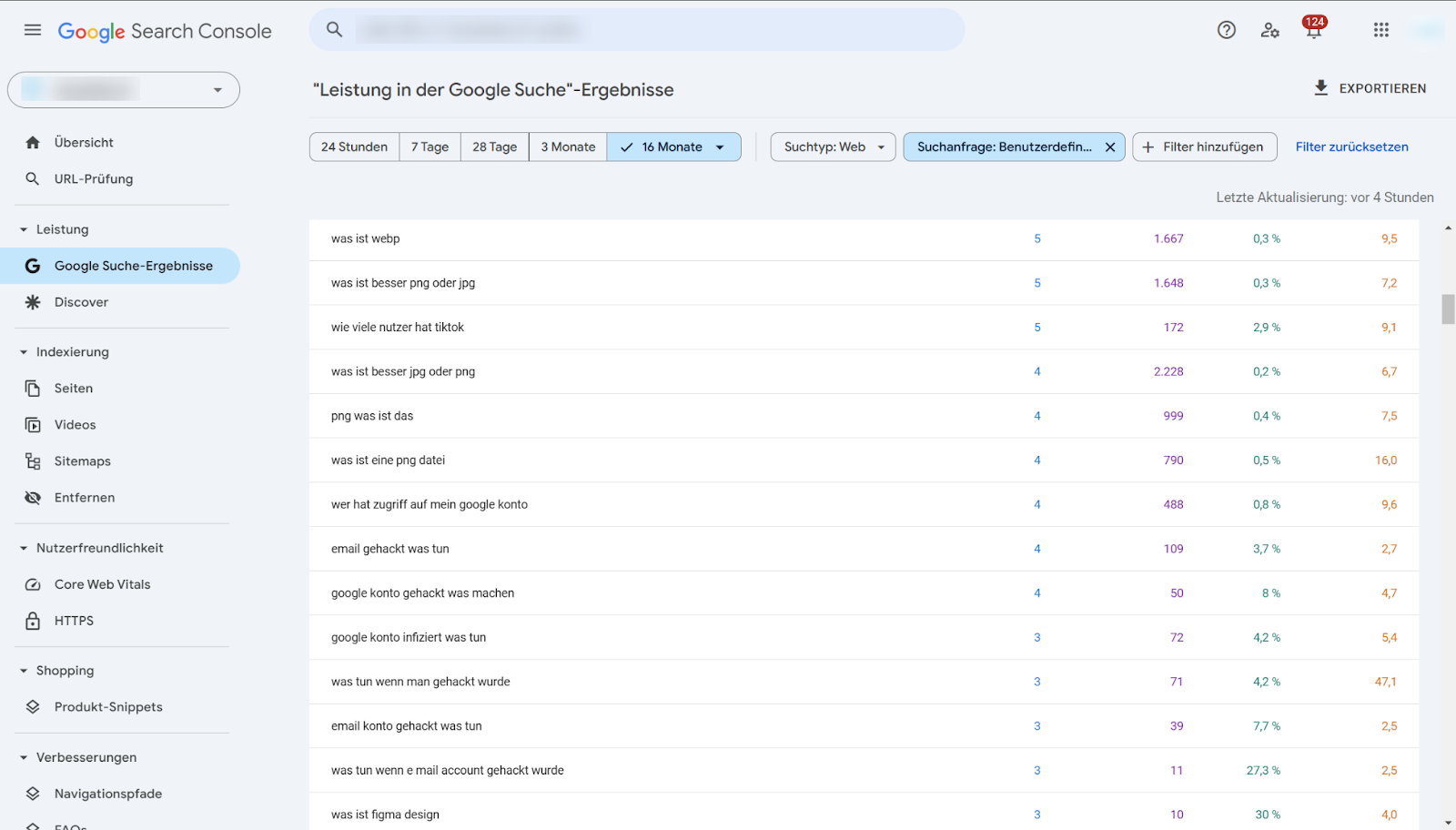Image resolution: width=1456 pixels, height=830 pixels.
Task: Click the Google Search Console logo
Action: [165, 31]
